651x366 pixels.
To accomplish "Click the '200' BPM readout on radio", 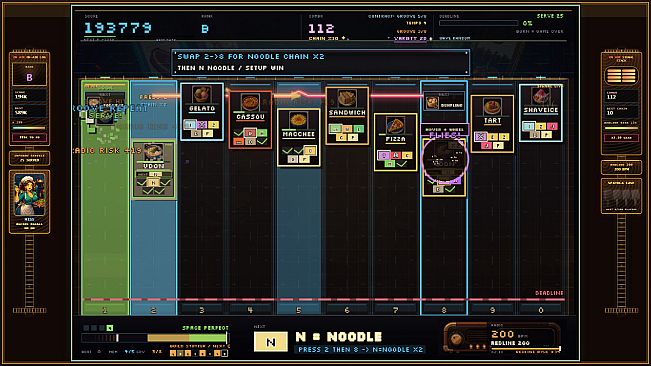I will point(502,334).
